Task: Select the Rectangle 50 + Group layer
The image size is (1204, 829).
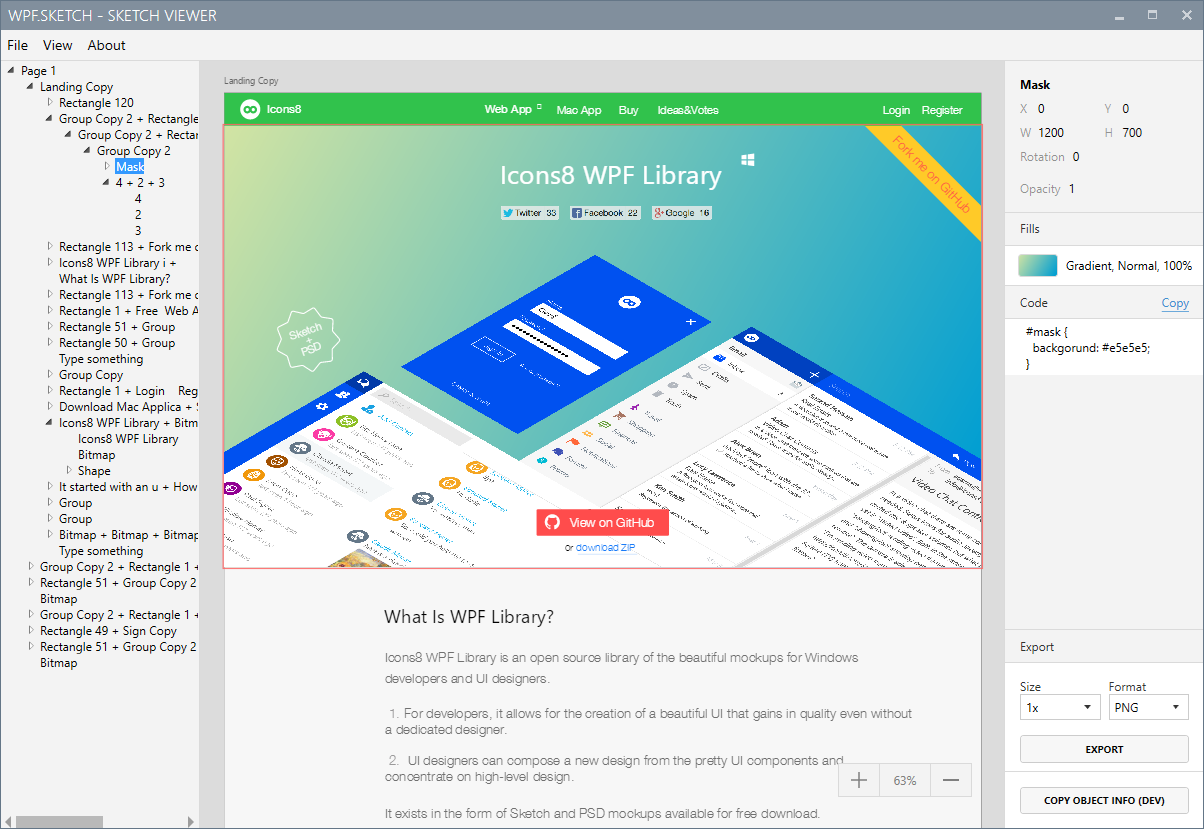Action: pyautogui.click(x=117, y=342)
